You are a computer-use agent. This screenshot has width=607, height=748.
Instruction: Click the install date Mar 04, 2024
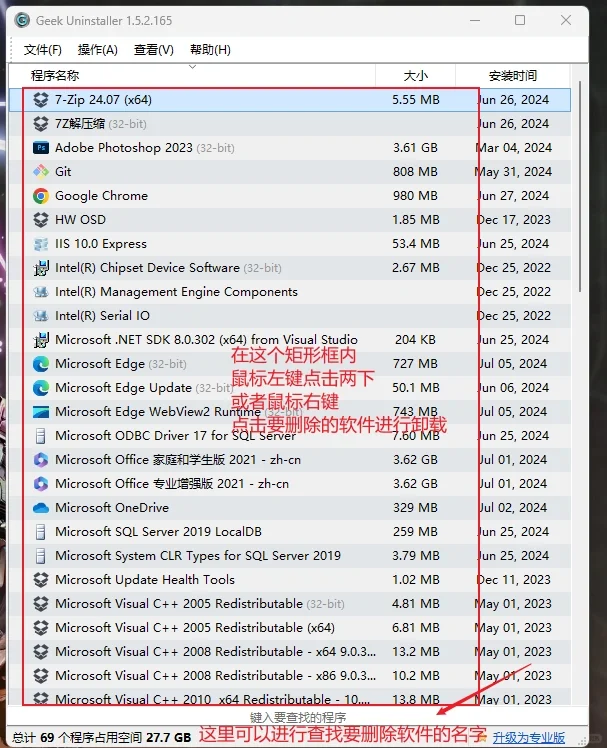tap(513, 148)
